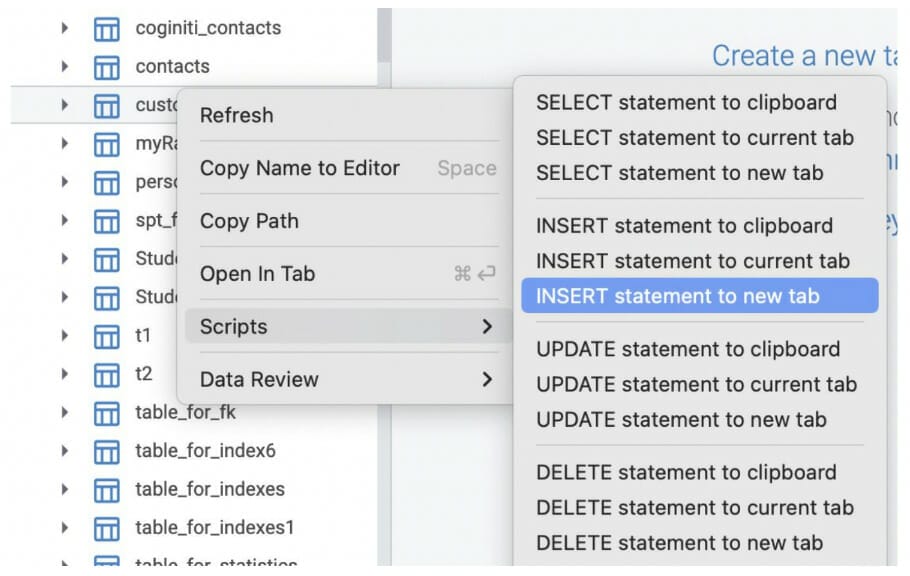Click the table icon beside table_for_indexes

click(106, 489)
